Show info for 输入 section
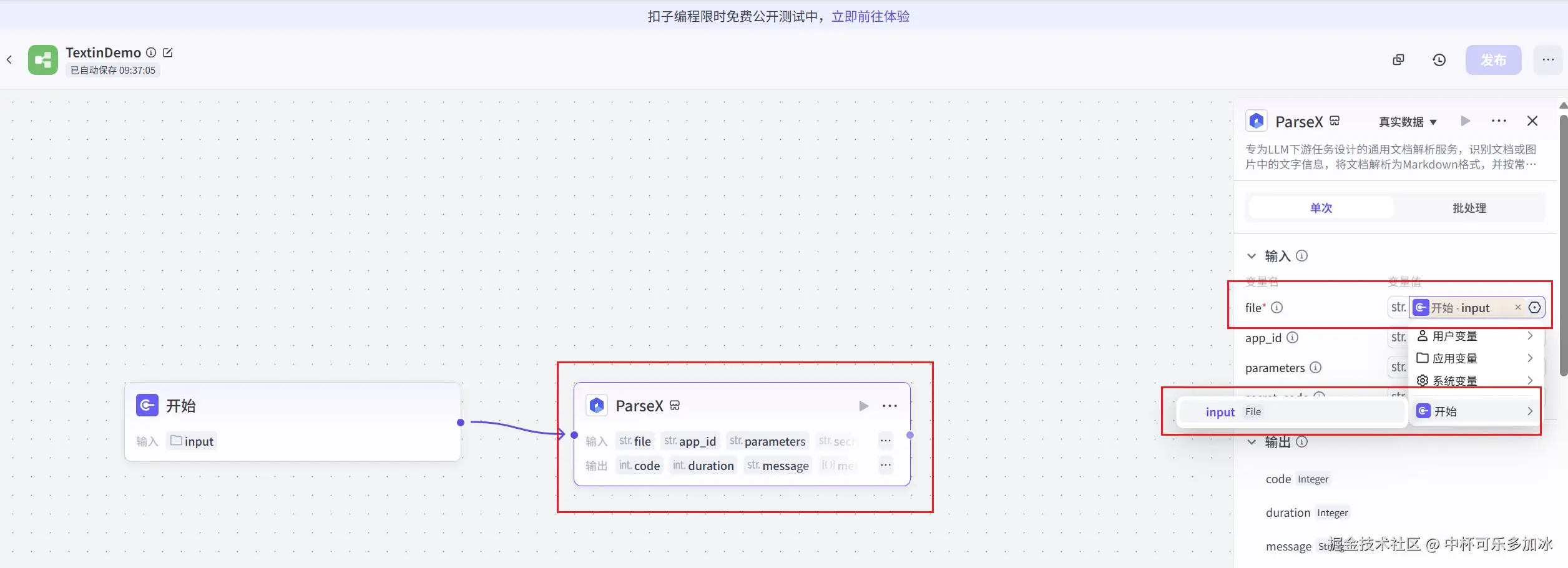Viewport: 1568px width, 568px height. click(1302, 255)
